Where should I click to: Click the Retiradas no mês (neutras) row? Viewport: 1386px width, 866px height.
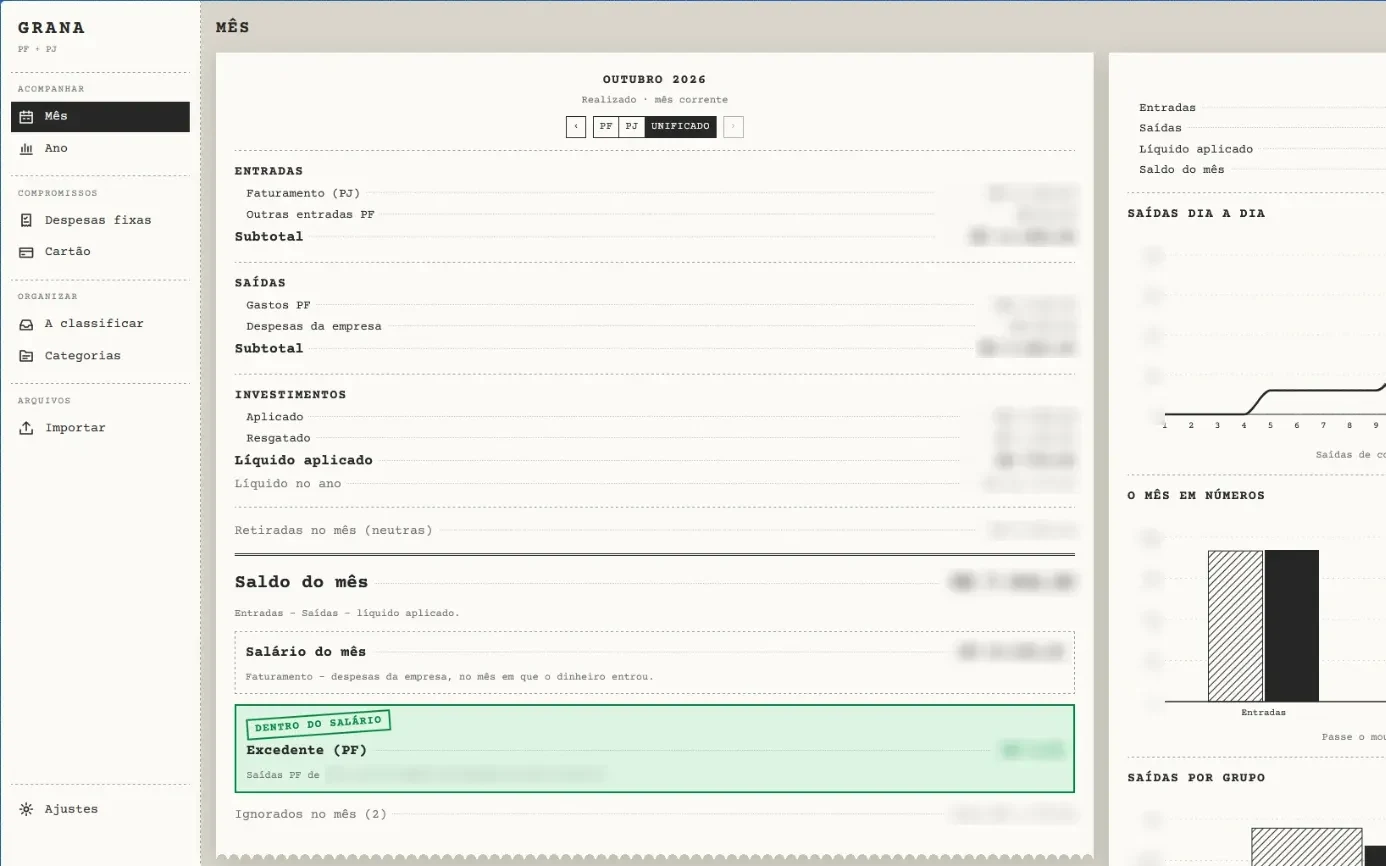(x=655, y=530)
